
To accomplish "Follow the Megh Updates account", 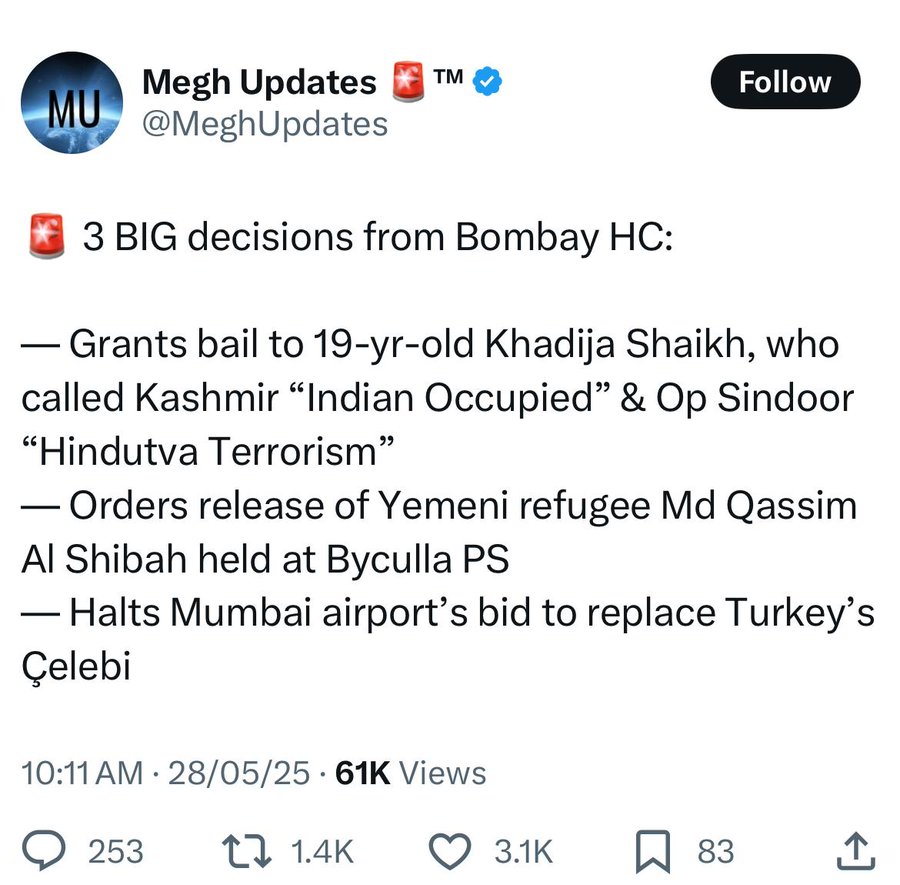I will tap(784, 82).
